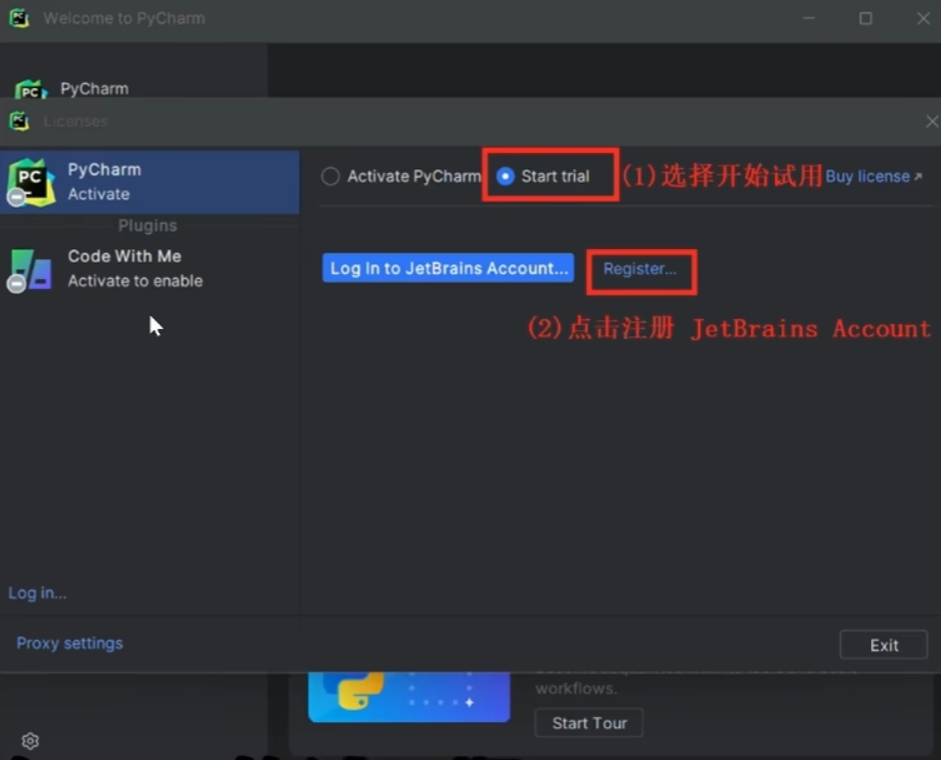Click the PyCharm logo in the Welcome title bar

[19, 18]
